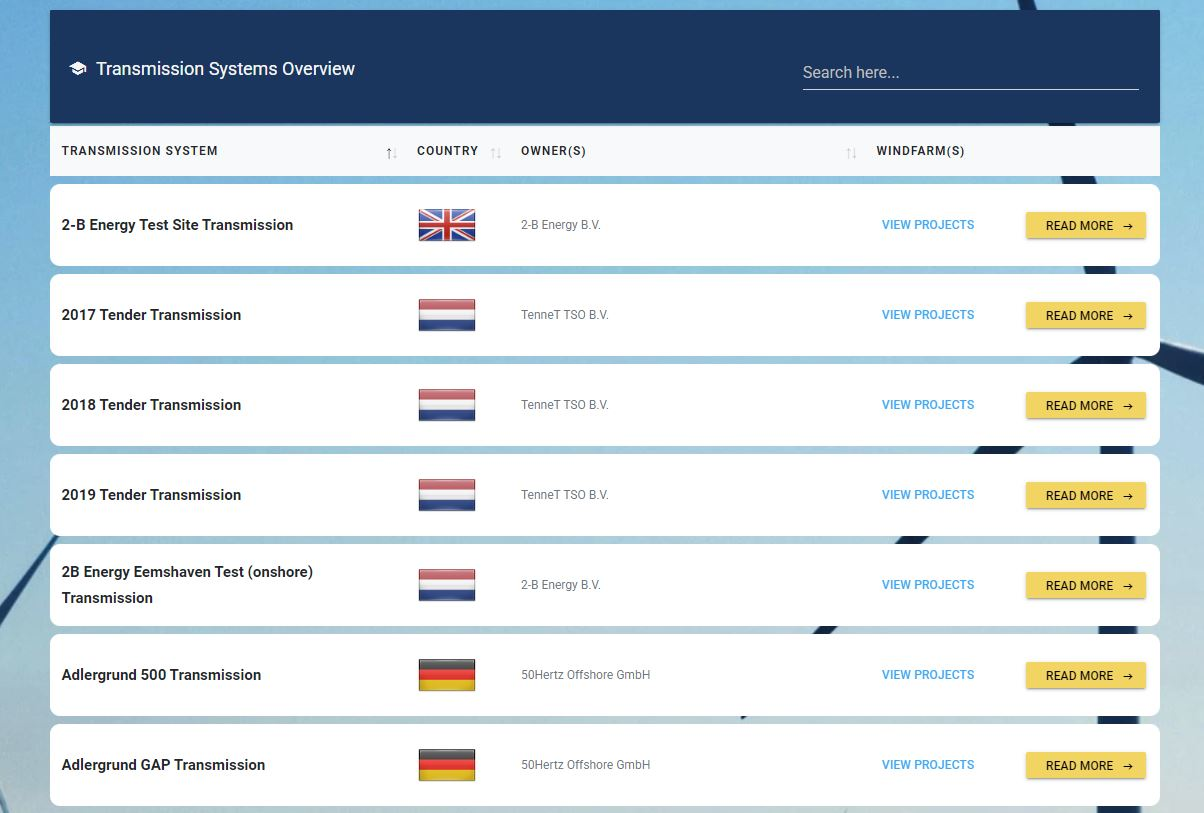Click the Transmission System column header label
This screenshot has width=1204, height=813.
tap(139, 151)
